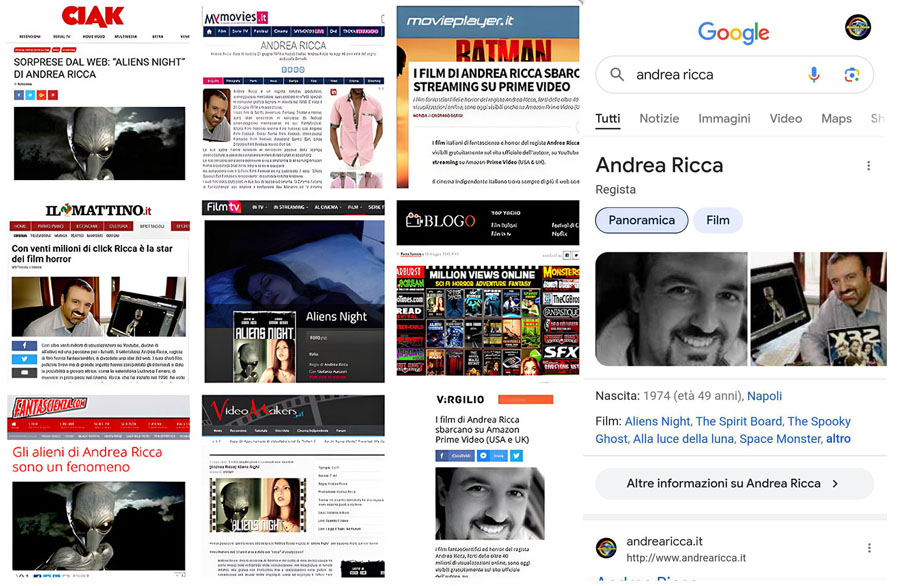900x586 pixels.
Task: Click the movieplayer.it logo
Action: pyautogui.click(x=460, y=21)
